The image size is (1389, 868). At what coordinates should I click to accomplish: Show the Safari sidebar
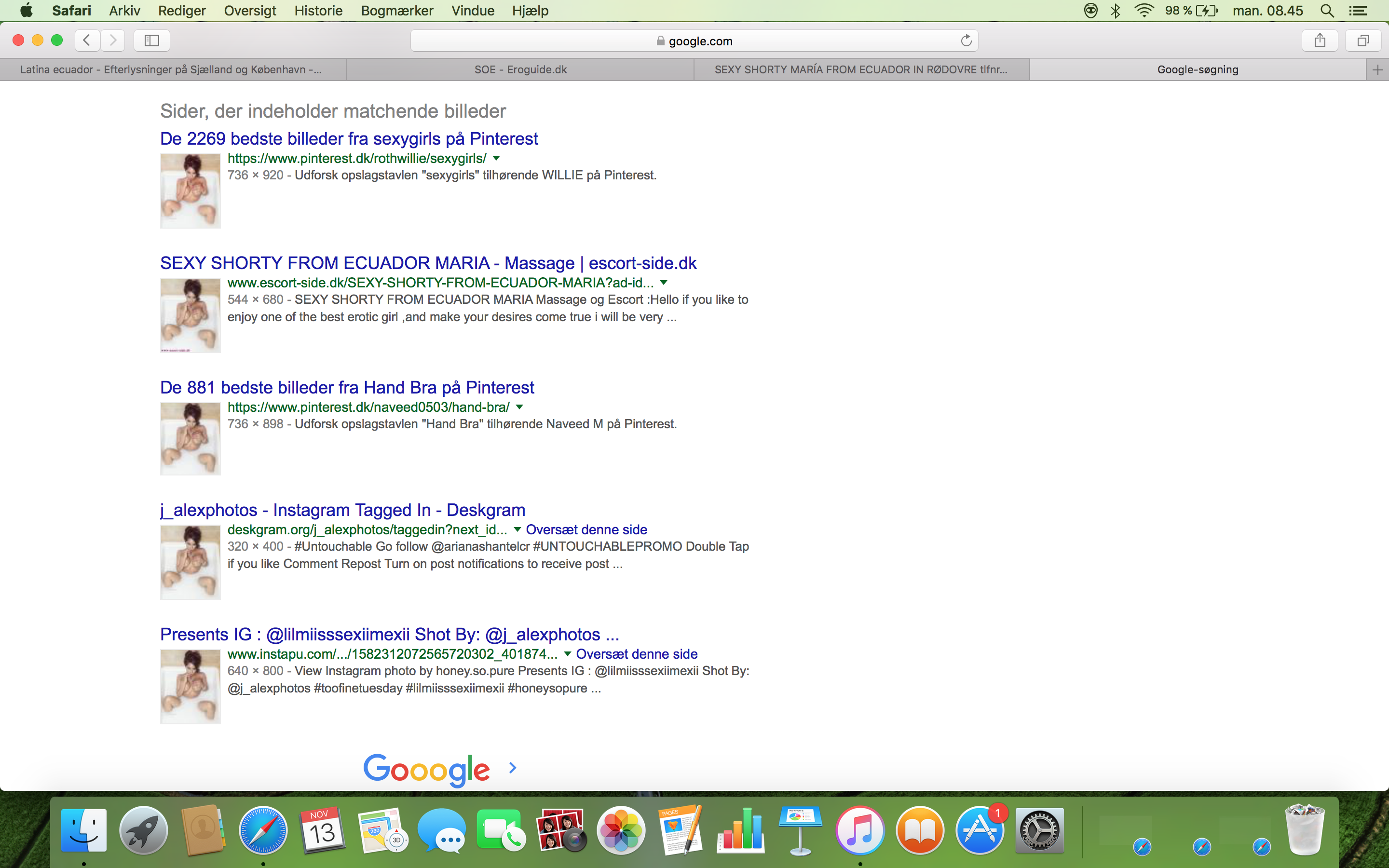(x=151, y=40)
